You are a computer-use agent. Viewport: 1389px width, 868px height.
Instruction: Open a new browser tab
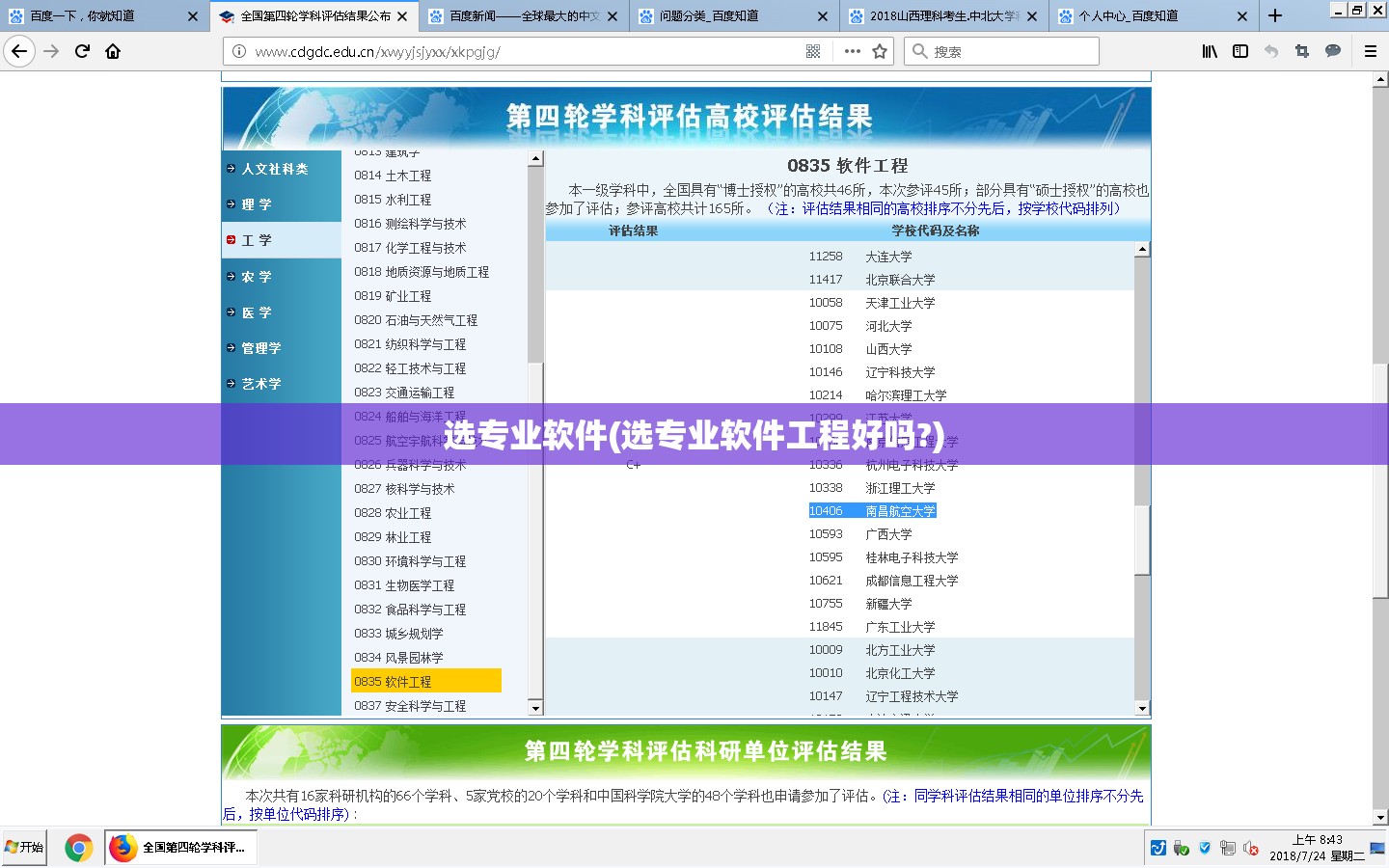[x=1275, y=15]
